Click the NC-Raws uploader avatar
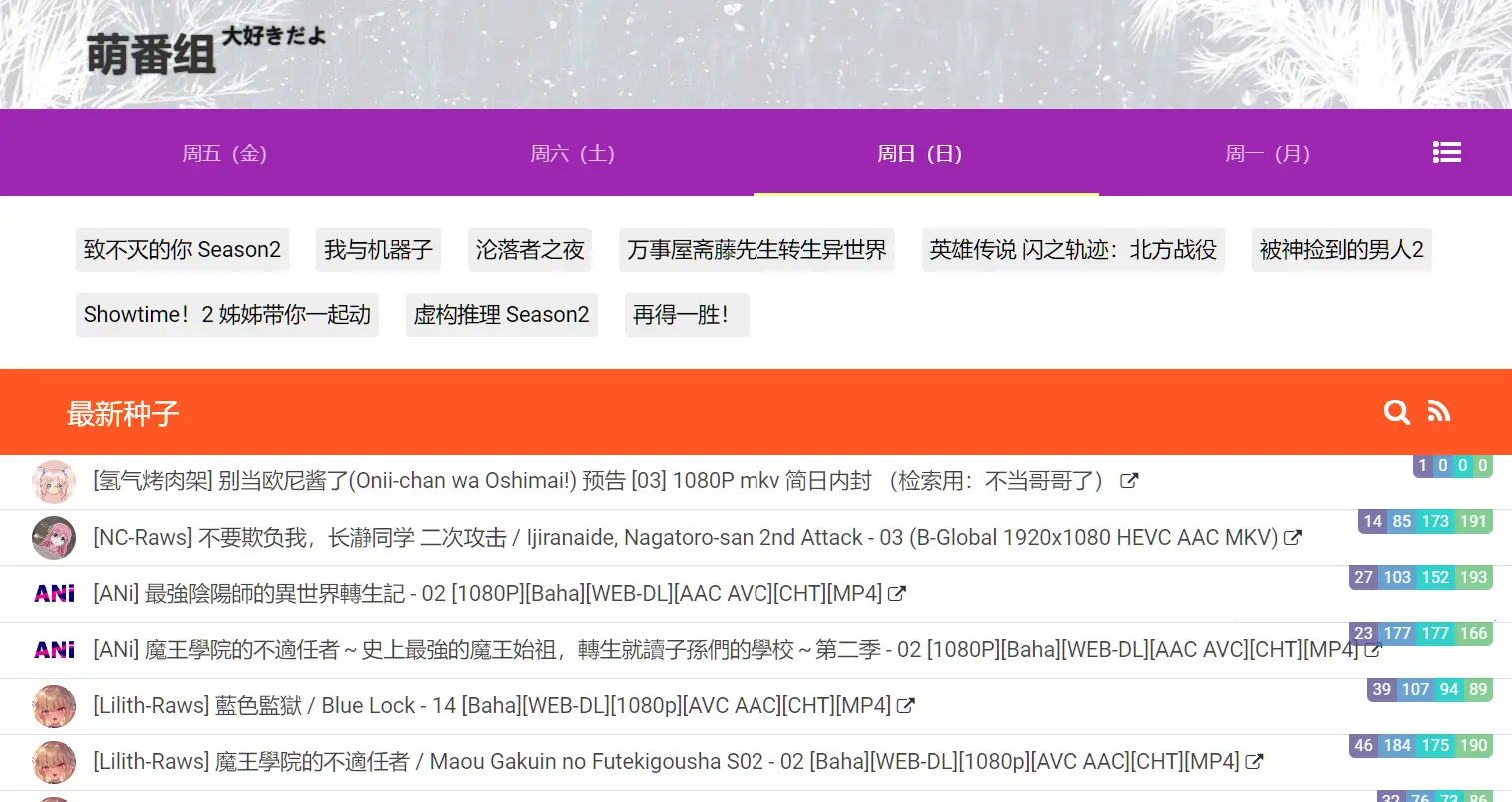1512x802 pixels. (x=54, y=538)
